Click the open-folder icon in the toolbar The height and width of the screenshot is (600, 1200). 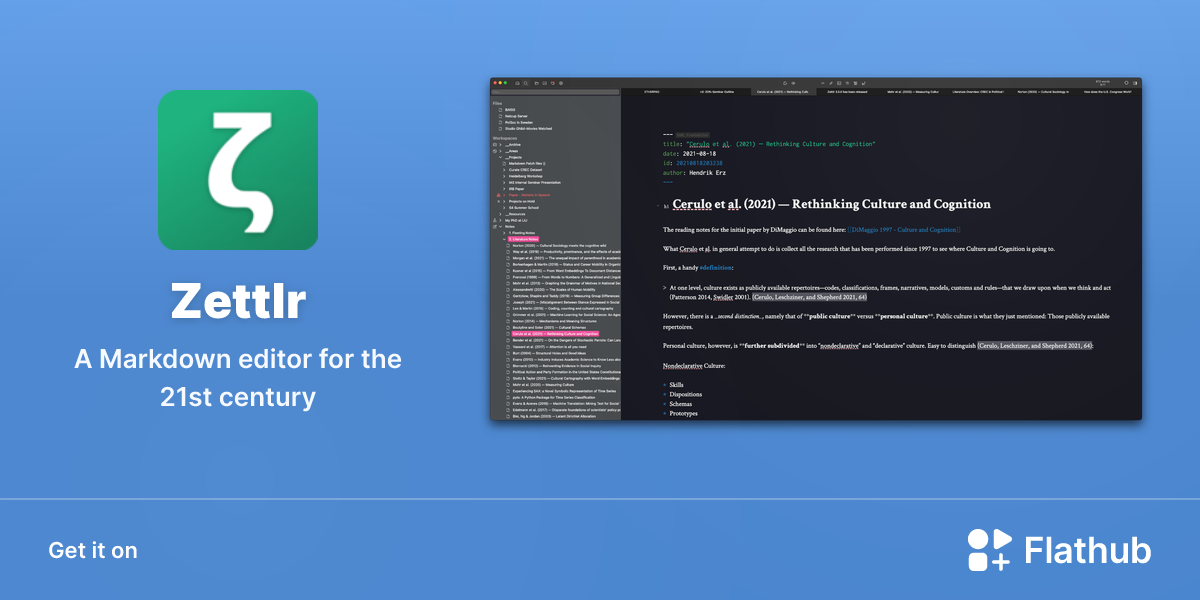point(537,83)
